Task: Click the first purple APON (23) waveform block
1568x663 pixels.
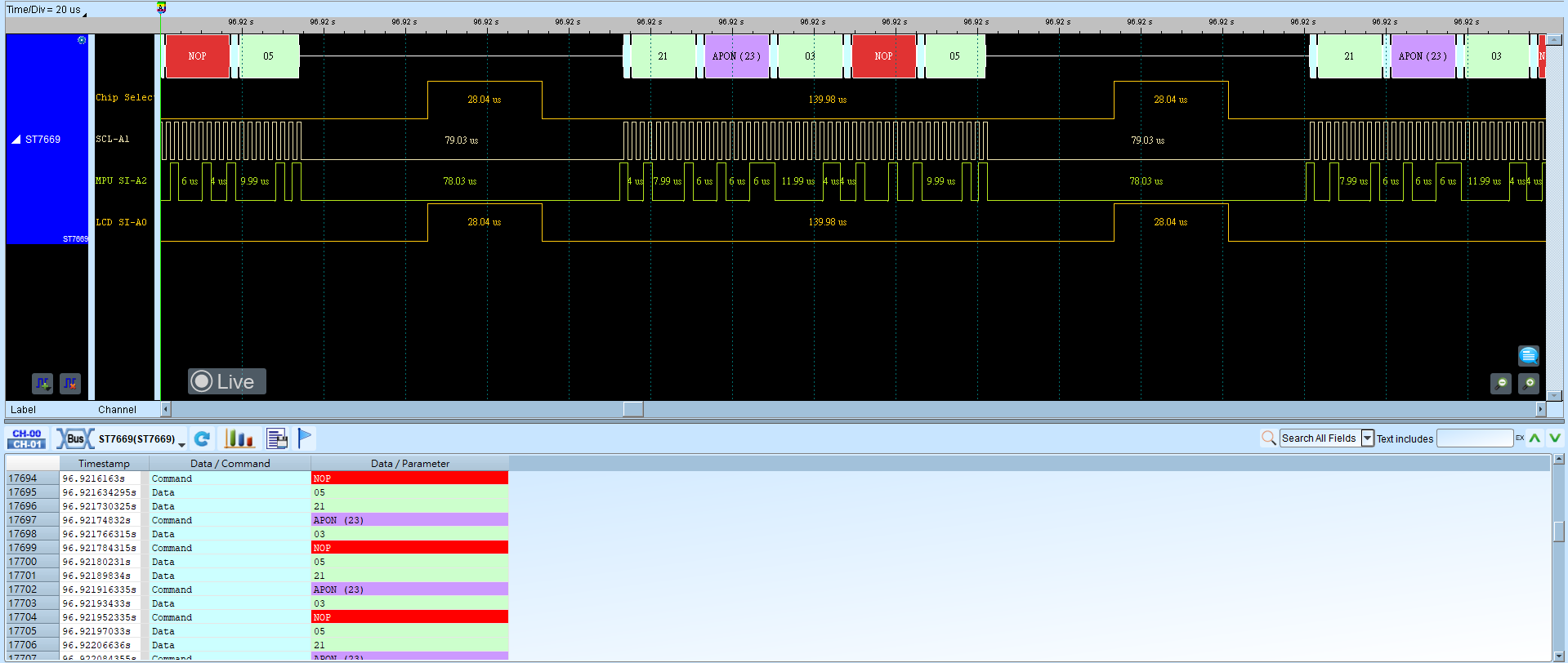Action: point(736,56)
